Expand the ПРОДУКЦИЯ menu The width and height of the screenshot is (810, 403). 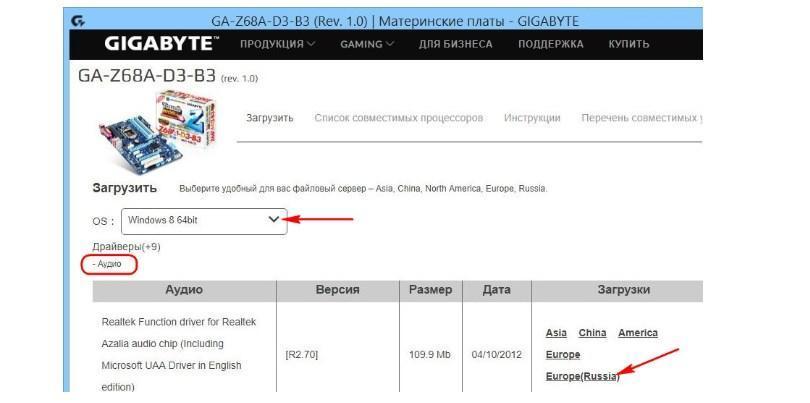[277, 44]
